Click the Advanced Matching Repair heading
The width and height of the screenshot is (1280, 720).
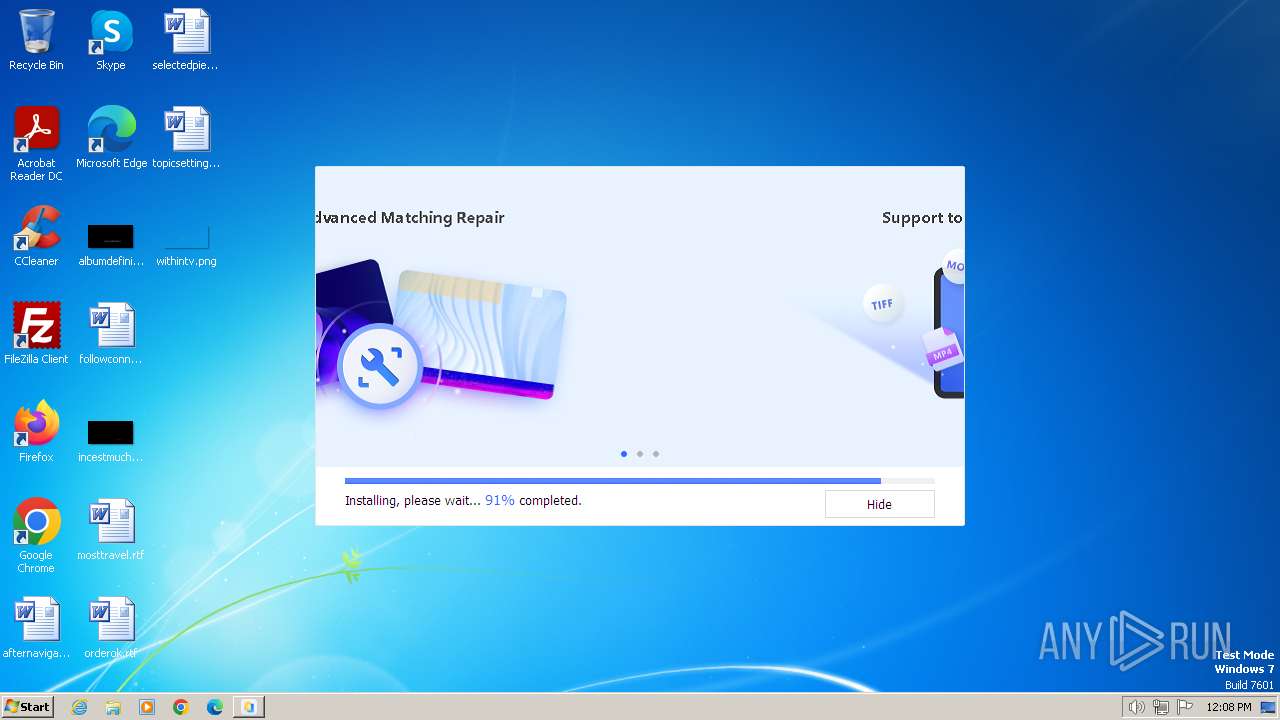pos(410,218)
